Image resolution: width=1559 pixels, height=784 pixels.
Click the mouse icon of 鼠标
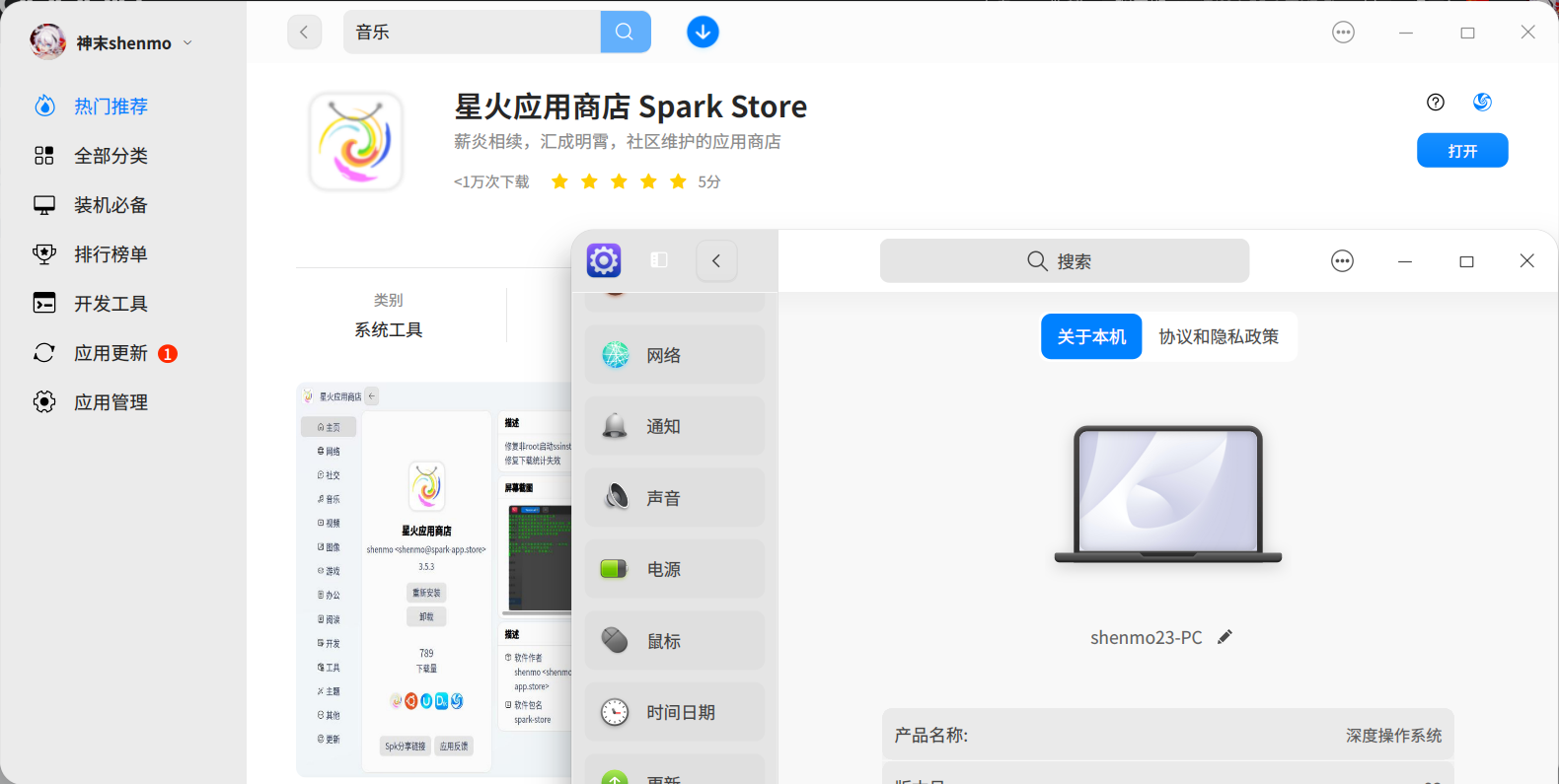[615, 640]
